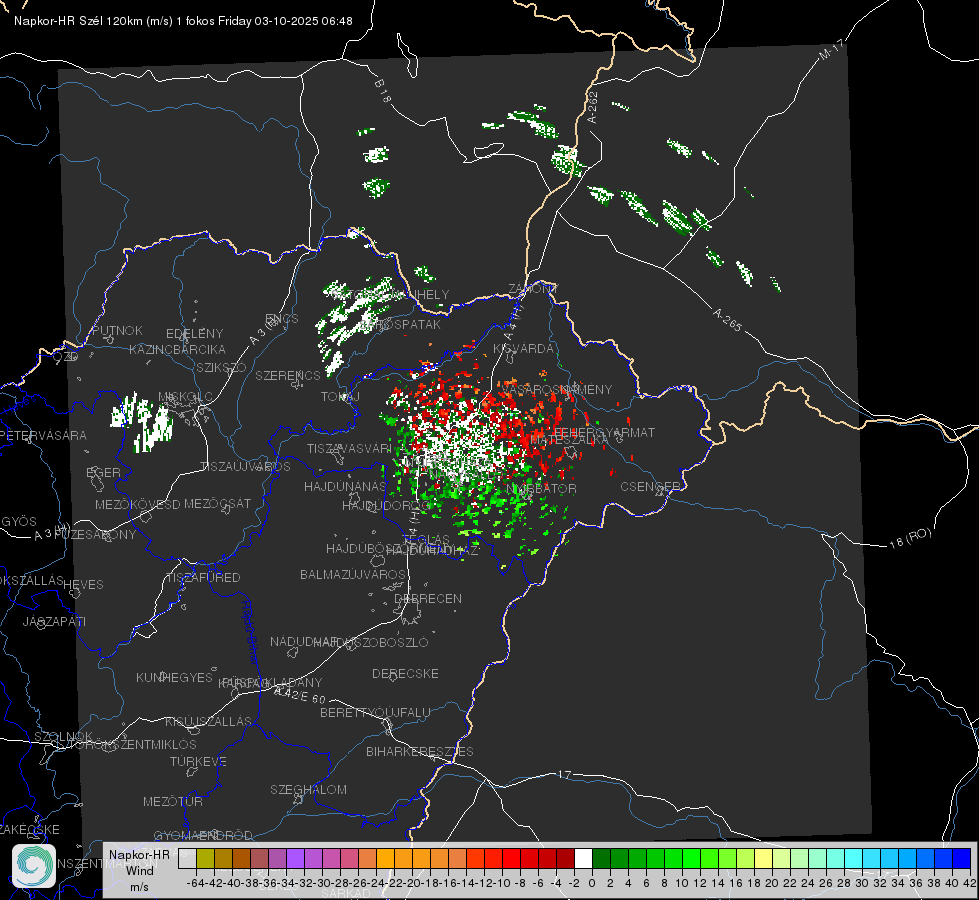Screen dimensions: 979x900
Task: Click the blue Hajdú-Bihar county label
Action: [x=250, y=632]
